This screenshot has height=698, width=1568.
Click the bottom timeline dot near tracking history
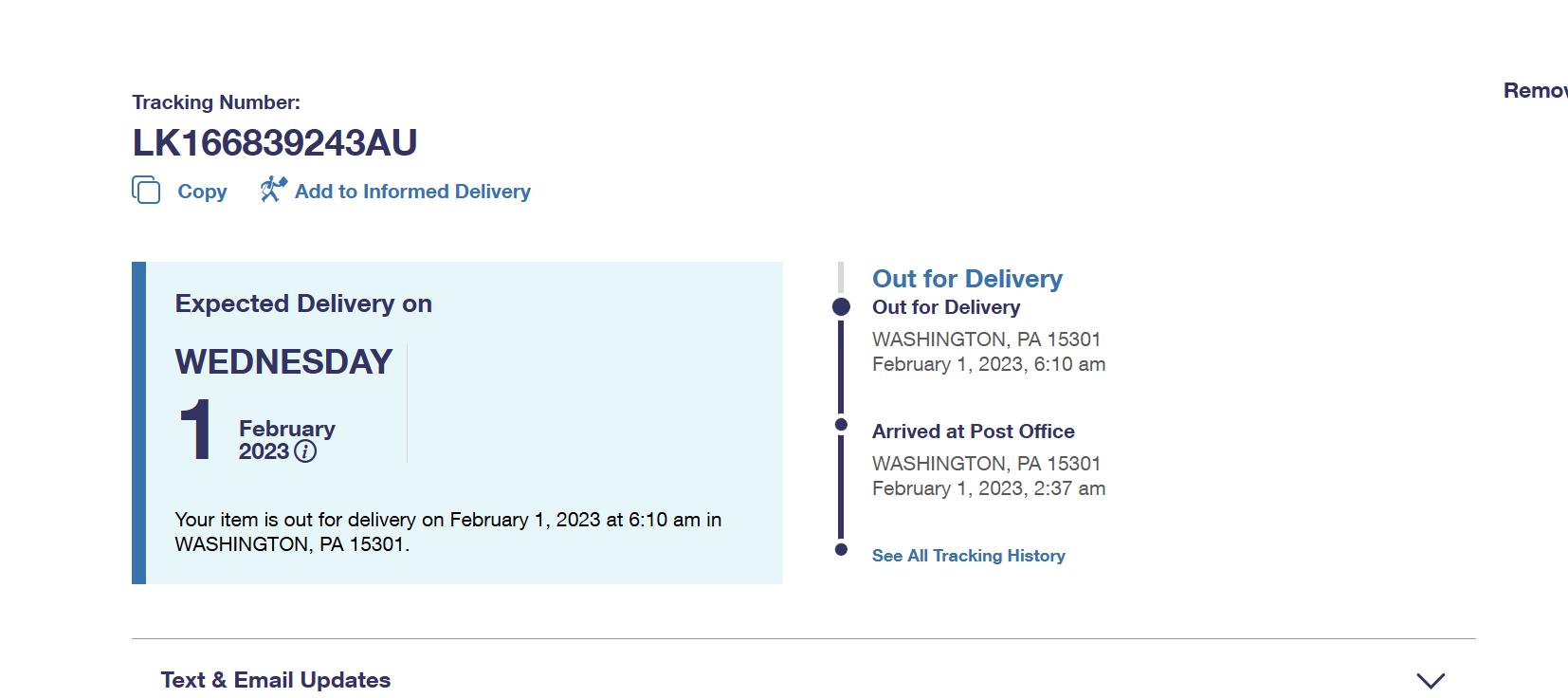(x=841, y=549)
